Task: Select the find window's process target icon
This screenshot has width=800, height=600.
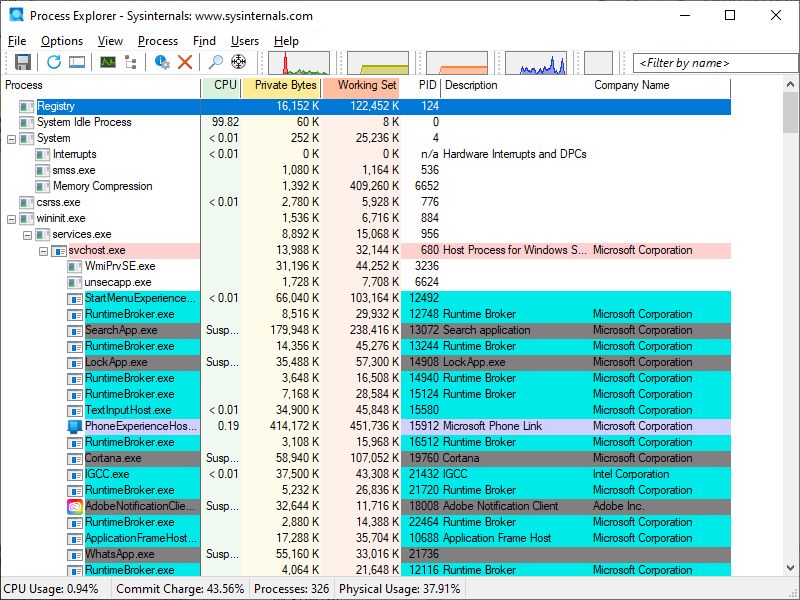Action: coord(238,62)
